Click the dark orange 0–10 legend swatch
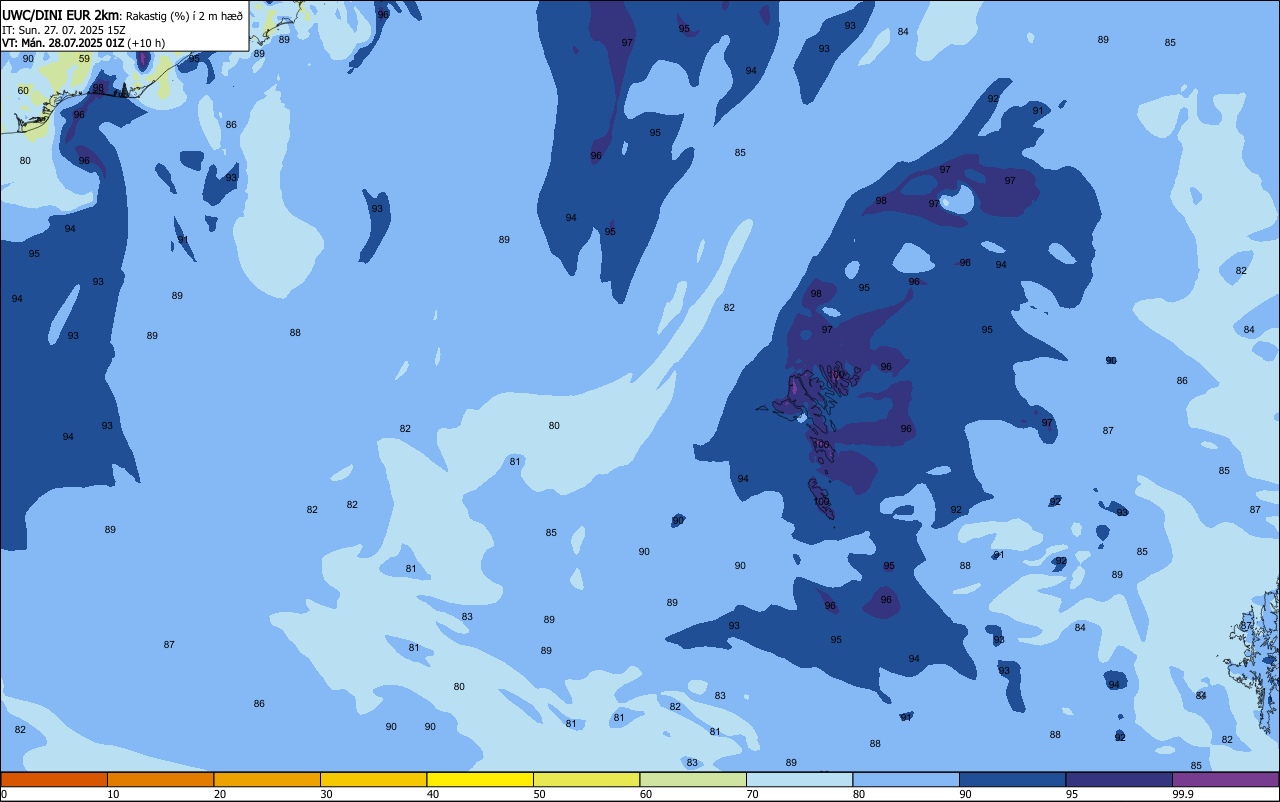 (x=54, y=779)
